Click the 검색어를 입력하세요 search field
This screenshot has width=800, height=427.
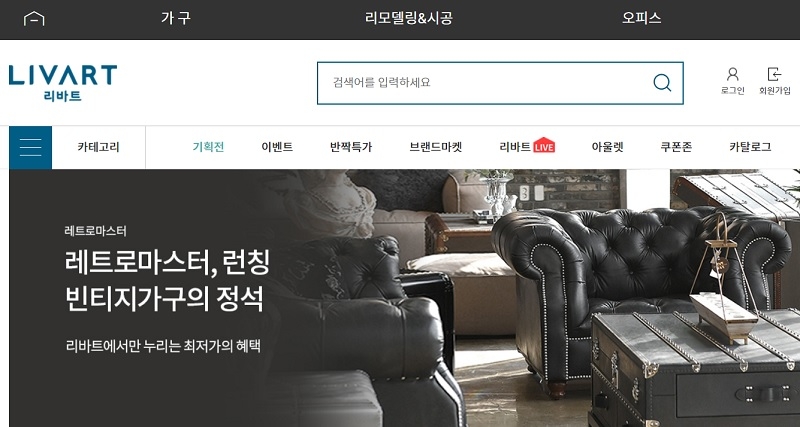482,83
